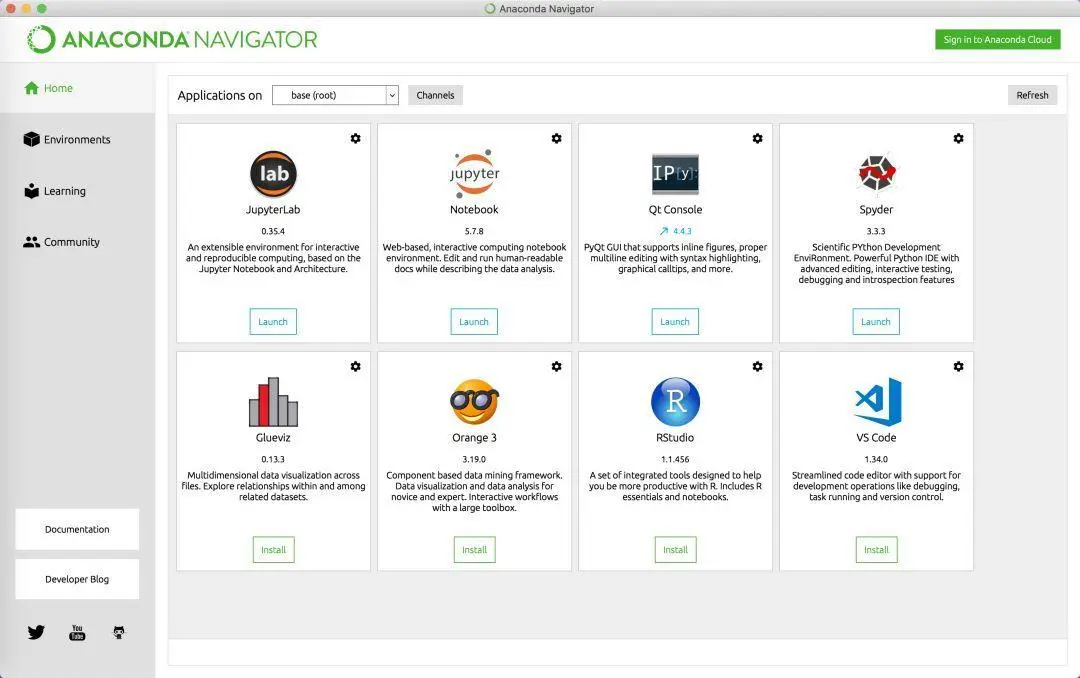Open the Developer Blog link
This screenshot has width=1080, height=678.
pos(77,579)
